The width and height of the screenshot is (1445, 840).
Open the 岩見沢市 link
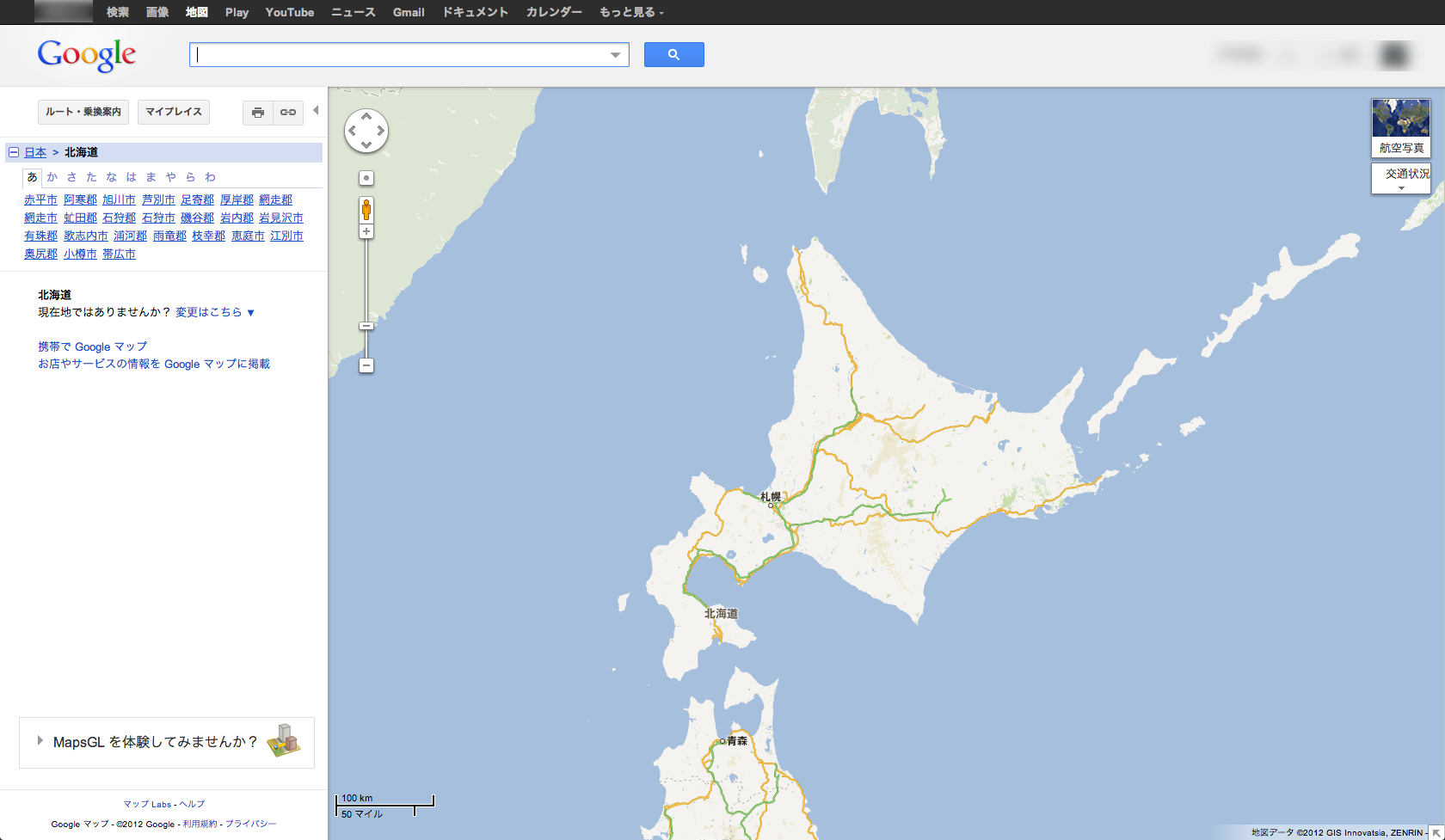pyautogui.click(x=281, y=218)
